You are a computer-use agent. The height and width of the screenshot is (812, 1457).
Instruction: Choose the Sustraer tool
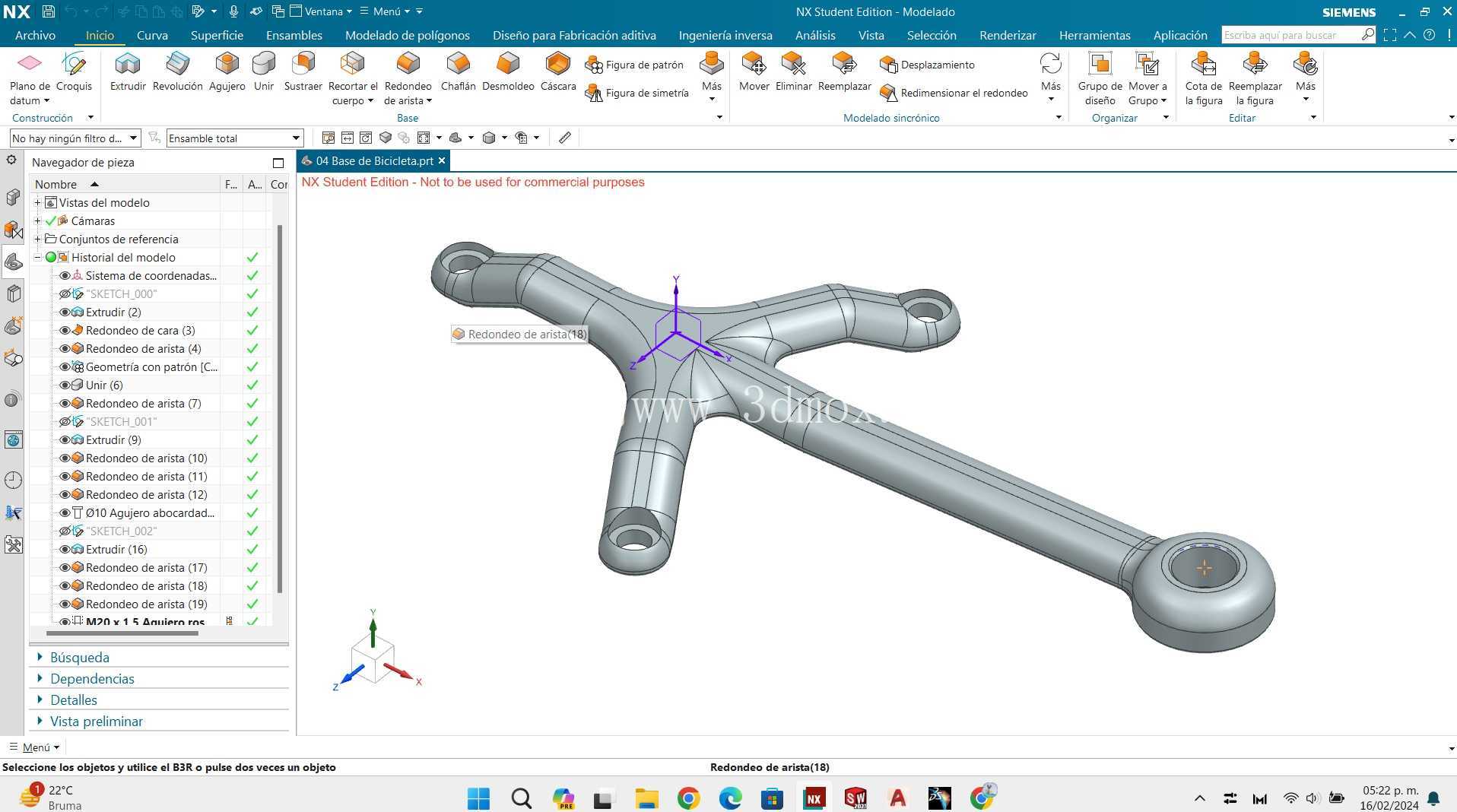coord(303,72)
